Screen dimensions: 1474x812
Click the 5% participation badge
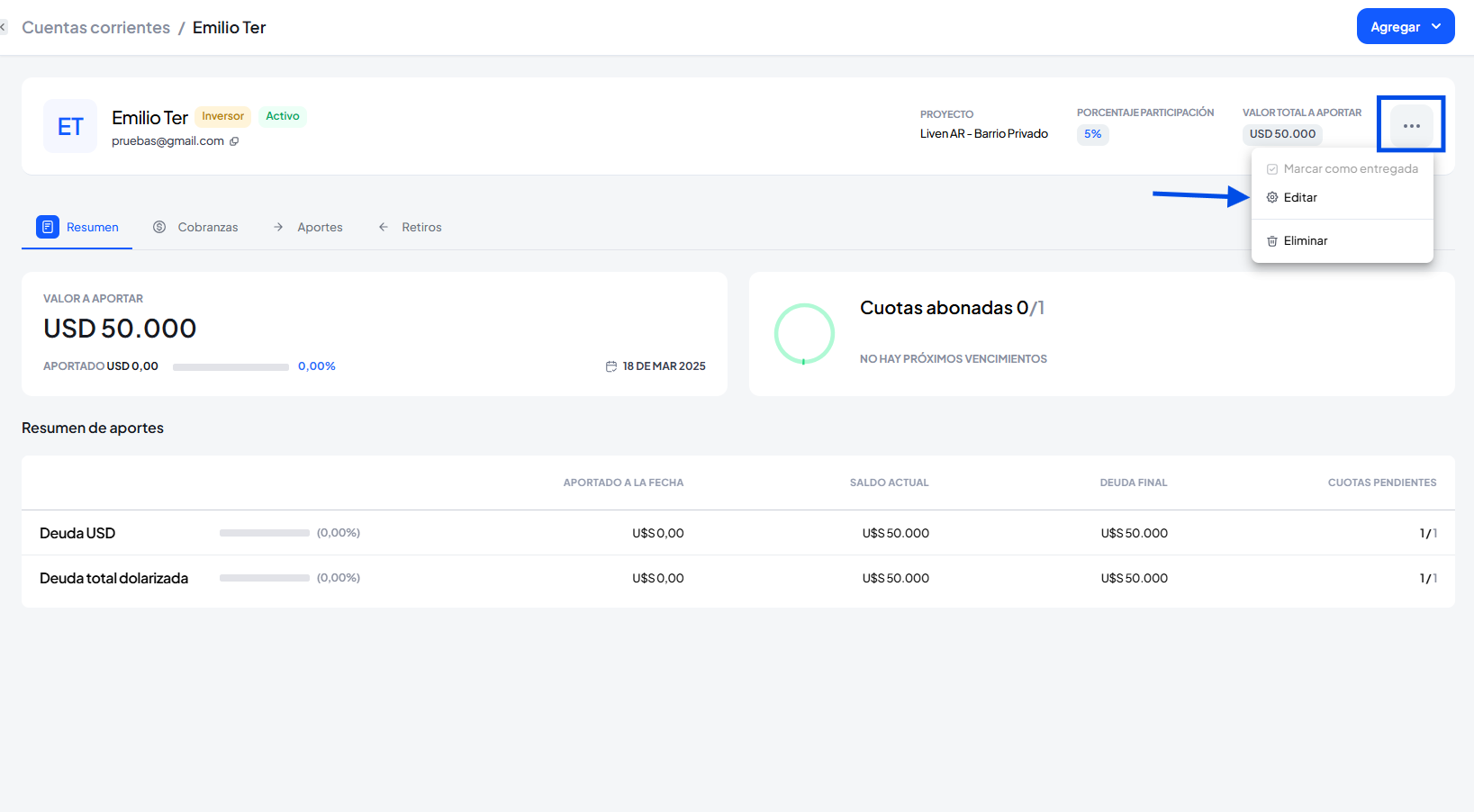[x=1092, y=134]
